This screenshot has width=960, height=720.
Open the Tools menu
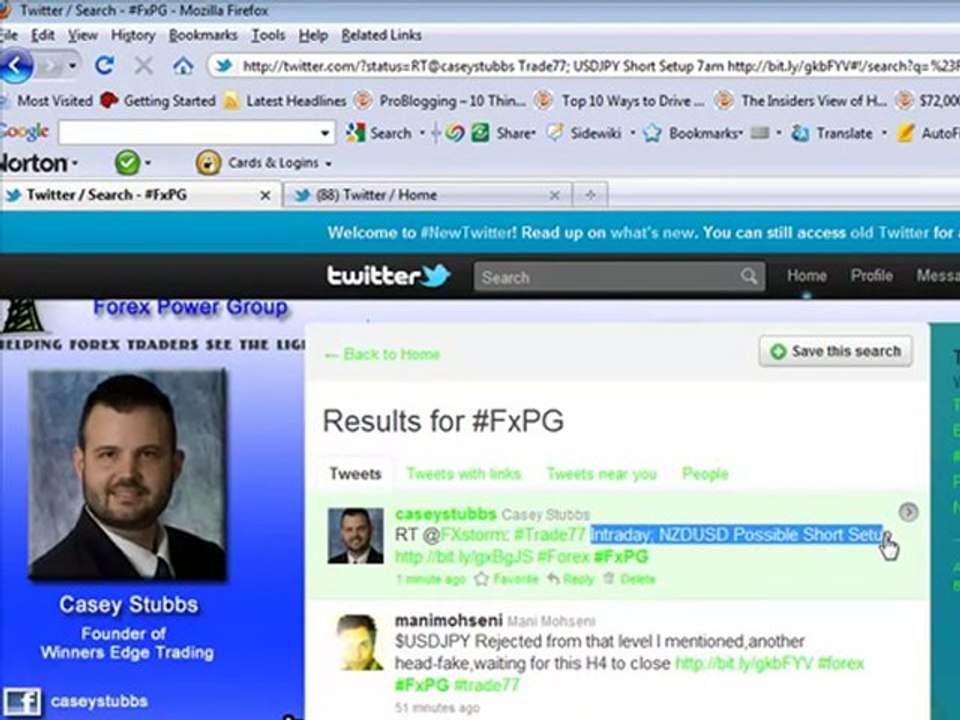pos(268,36)
